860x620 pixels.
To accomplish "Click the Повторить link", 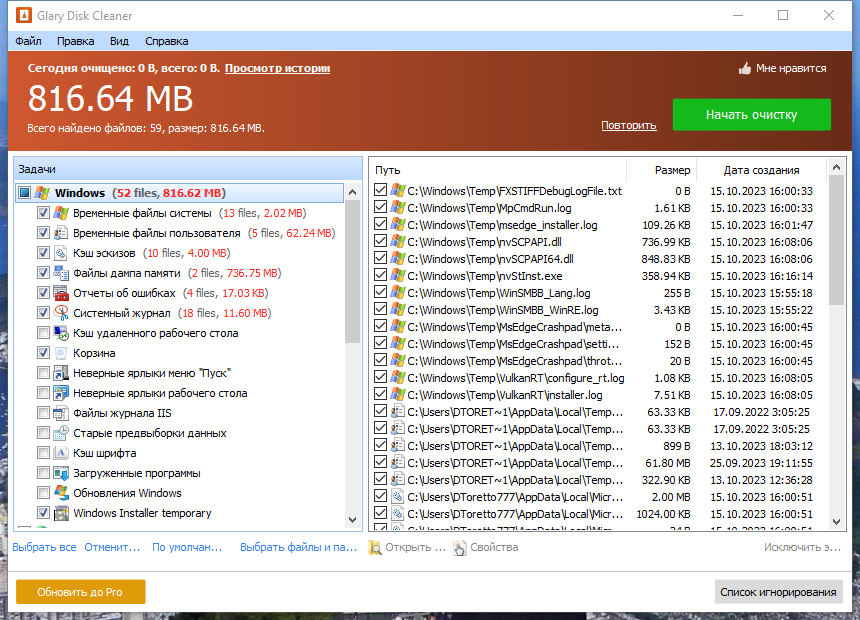I will (x=629, y=125).
